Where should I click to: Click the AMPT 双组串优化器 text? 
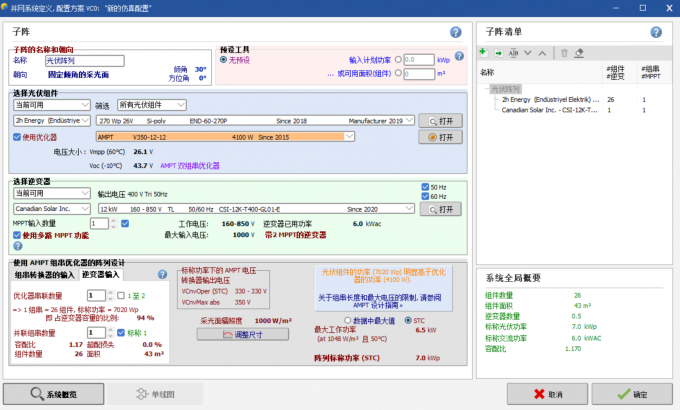click(x=190, y=165)
